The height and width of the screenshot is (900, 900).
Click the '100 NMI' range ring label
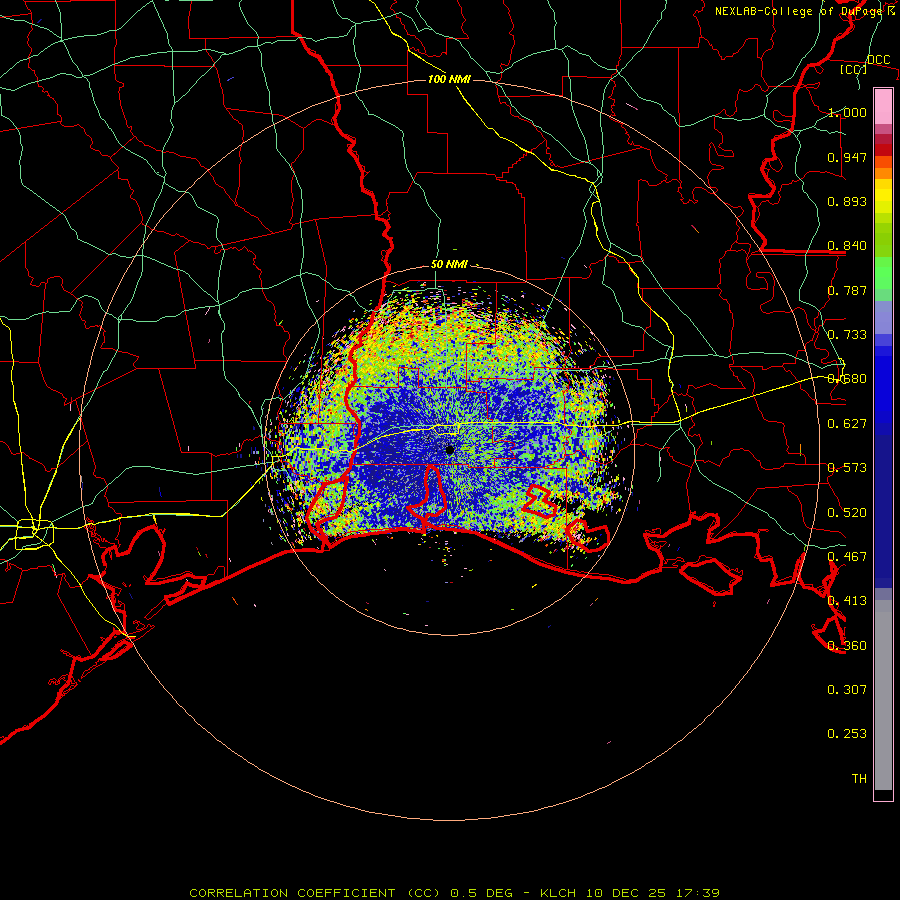click(x=449, y=79)
